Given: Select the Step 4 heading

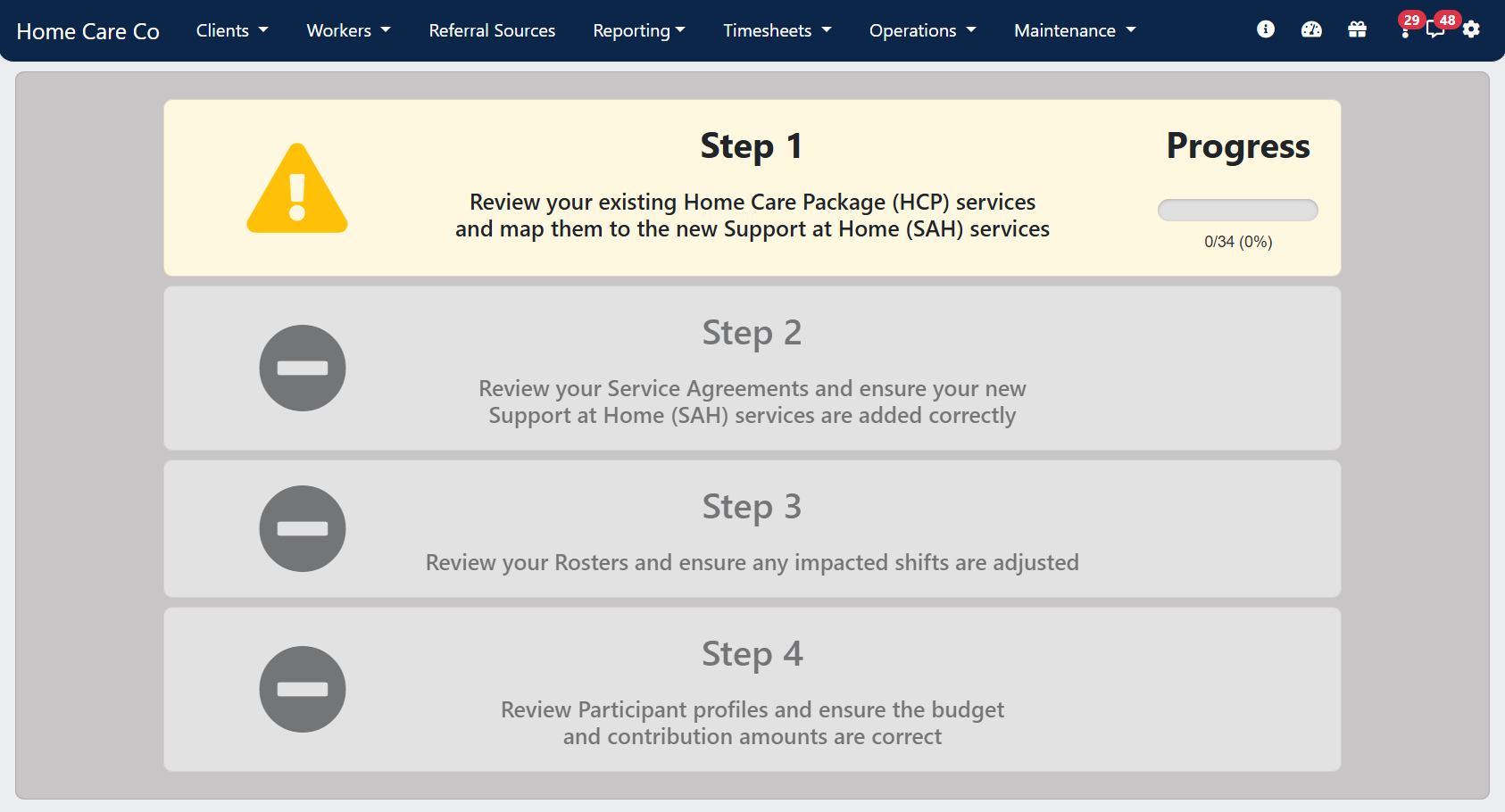Looking at the screenshot, I should (752, 654).
